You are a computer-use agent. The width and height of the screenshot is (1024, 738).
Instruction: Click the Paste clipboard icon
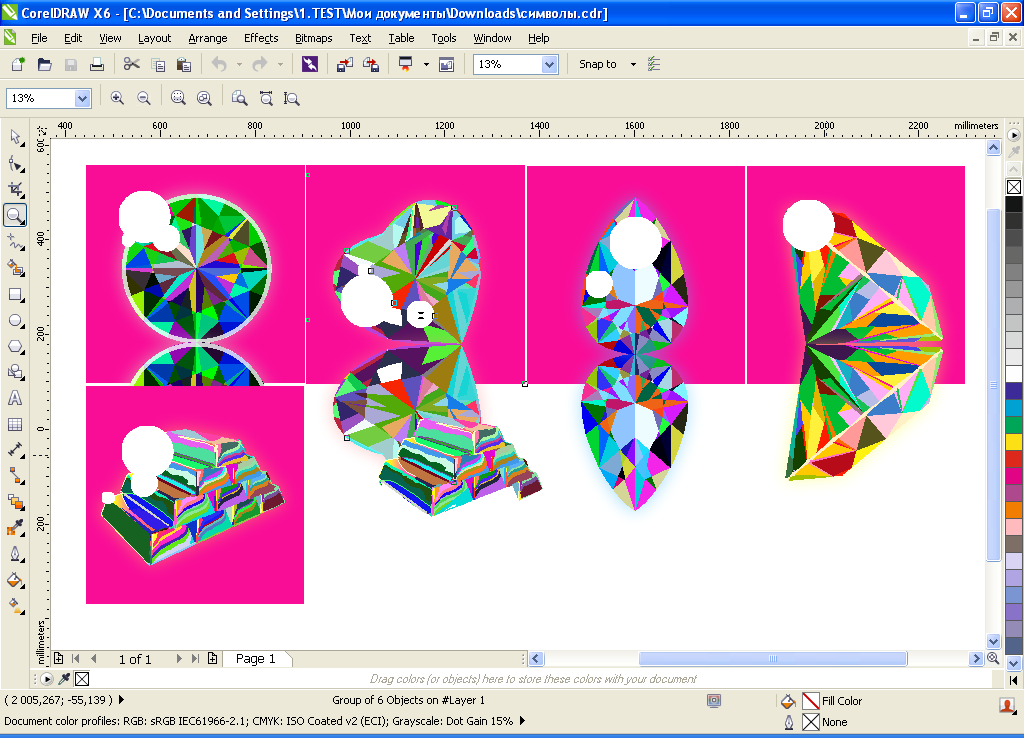[184, 64]
